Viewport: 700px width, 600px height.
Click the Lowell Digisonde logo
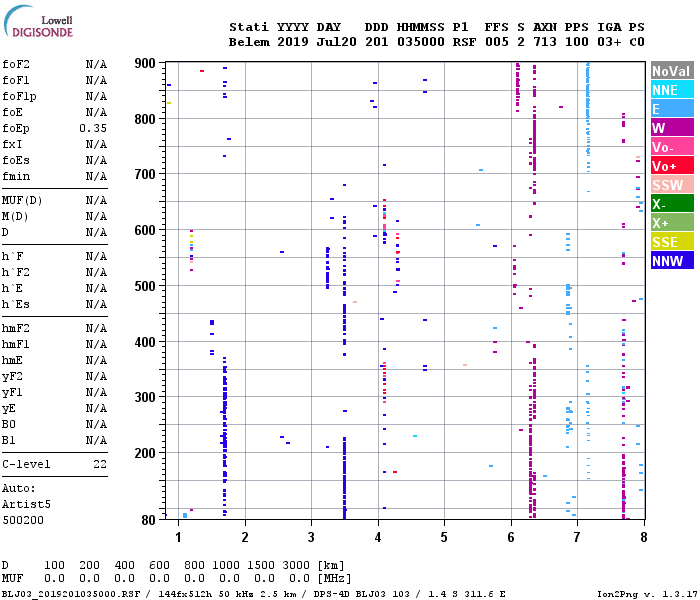(39, 22)
